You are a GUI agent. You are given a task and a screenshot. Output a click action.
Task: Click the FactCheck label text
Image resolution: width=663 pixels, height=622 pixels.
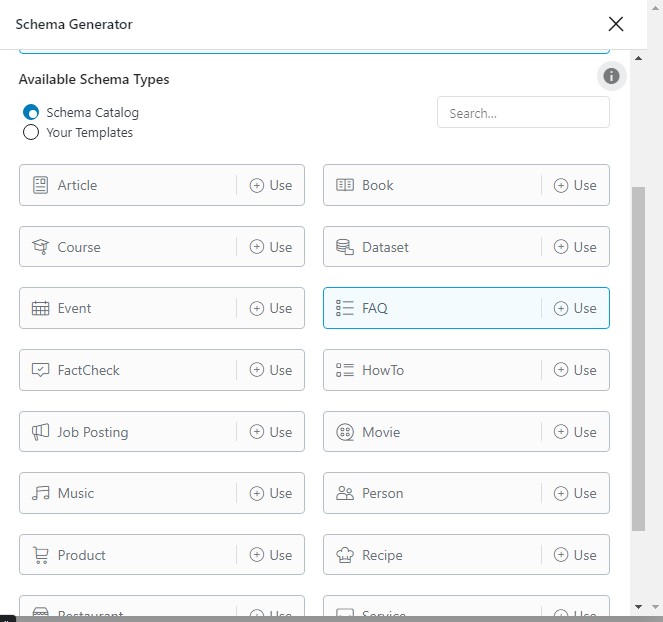click(88, 370)
